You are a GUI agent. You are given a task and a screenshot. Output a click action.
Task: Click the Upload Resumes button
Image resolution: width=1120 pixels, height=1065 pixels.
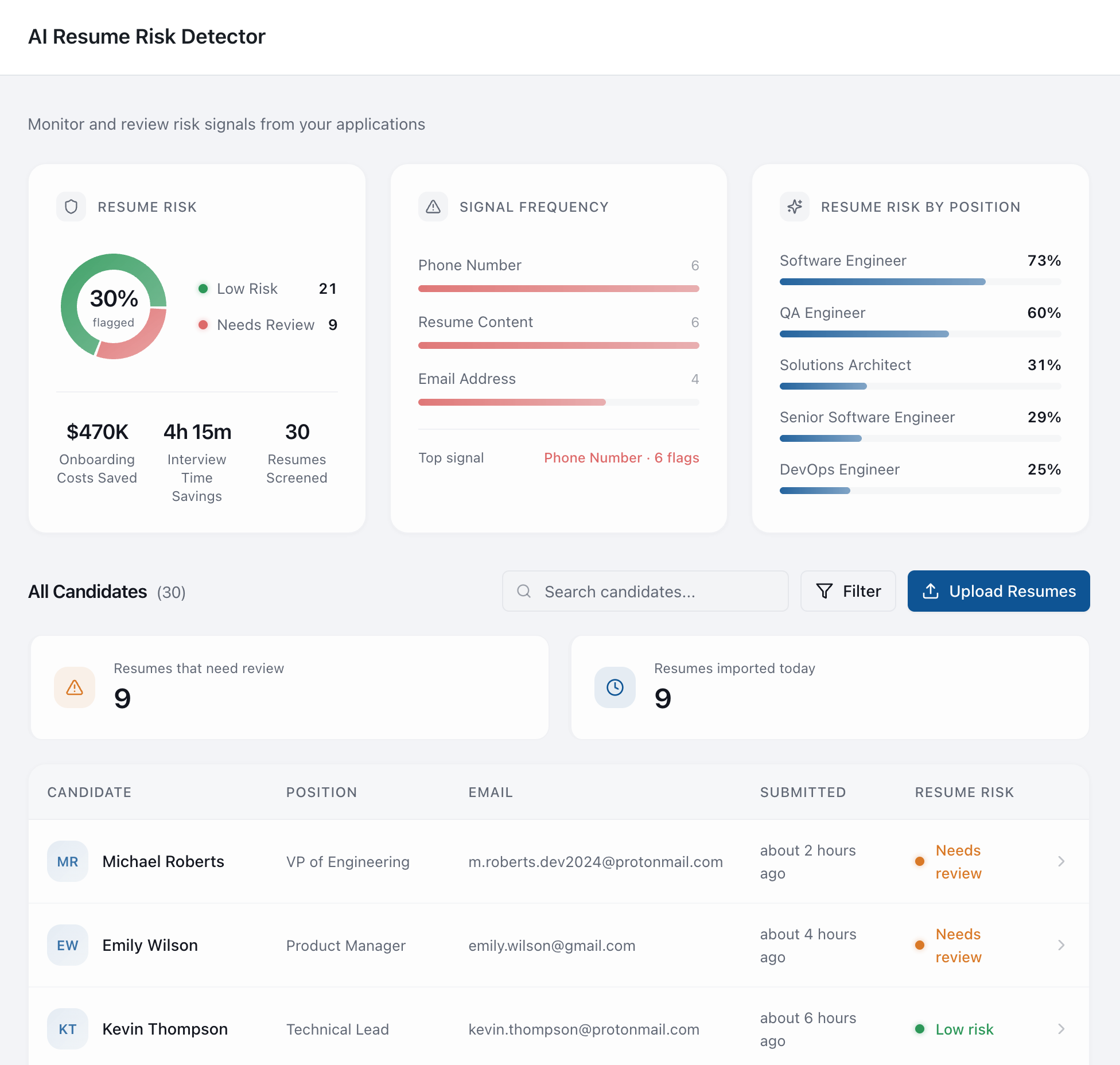point(998,591)
